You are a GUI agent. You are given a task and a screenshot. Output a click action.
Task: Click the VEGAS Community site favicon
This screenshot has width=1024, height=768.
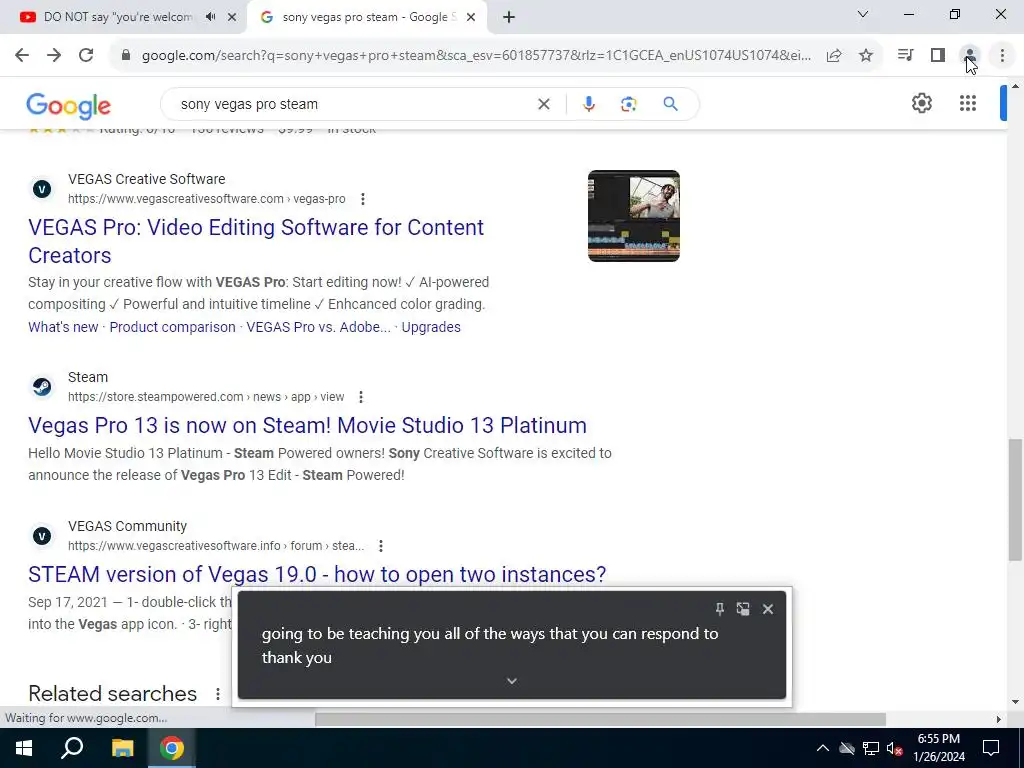42,536
